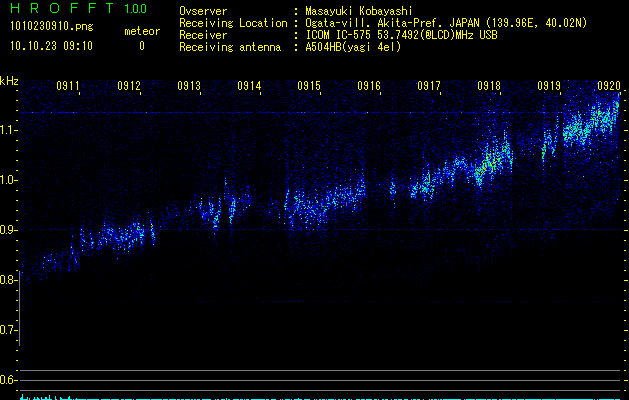Click the 1.0 kHz axis label

[x=8, y=180]
